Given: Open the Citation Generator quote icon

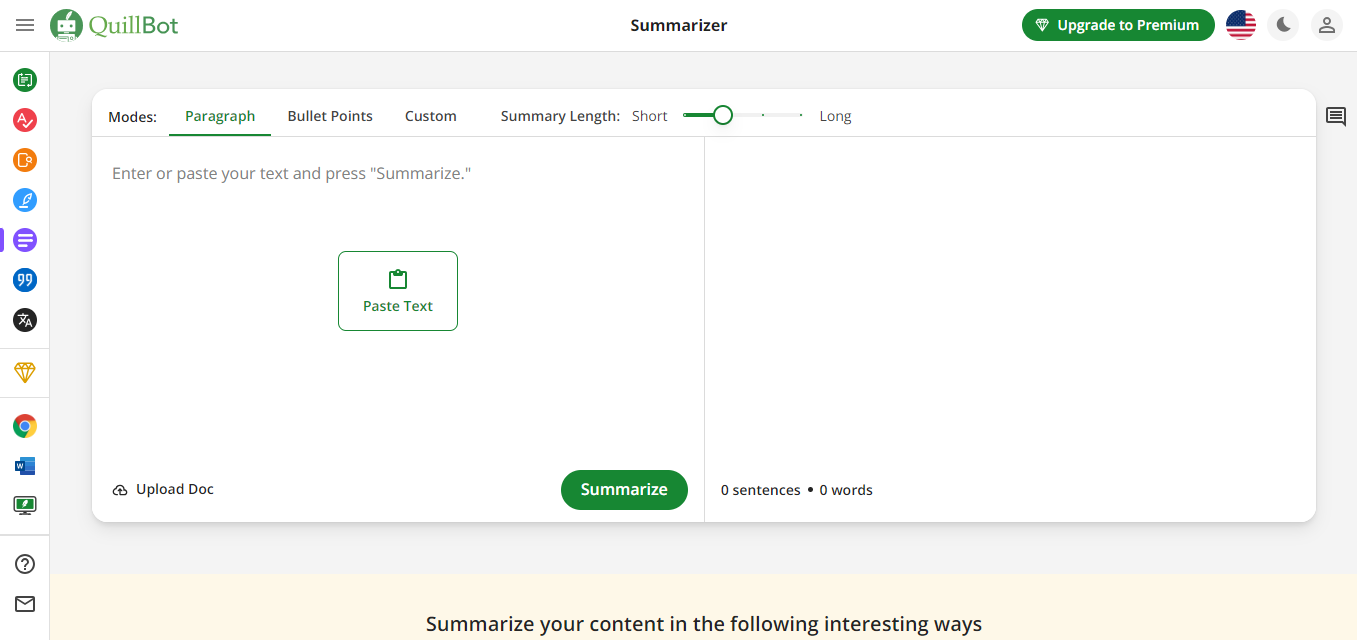Looking at the screenshot, I should pyautogui.click(x=25, y=280).
